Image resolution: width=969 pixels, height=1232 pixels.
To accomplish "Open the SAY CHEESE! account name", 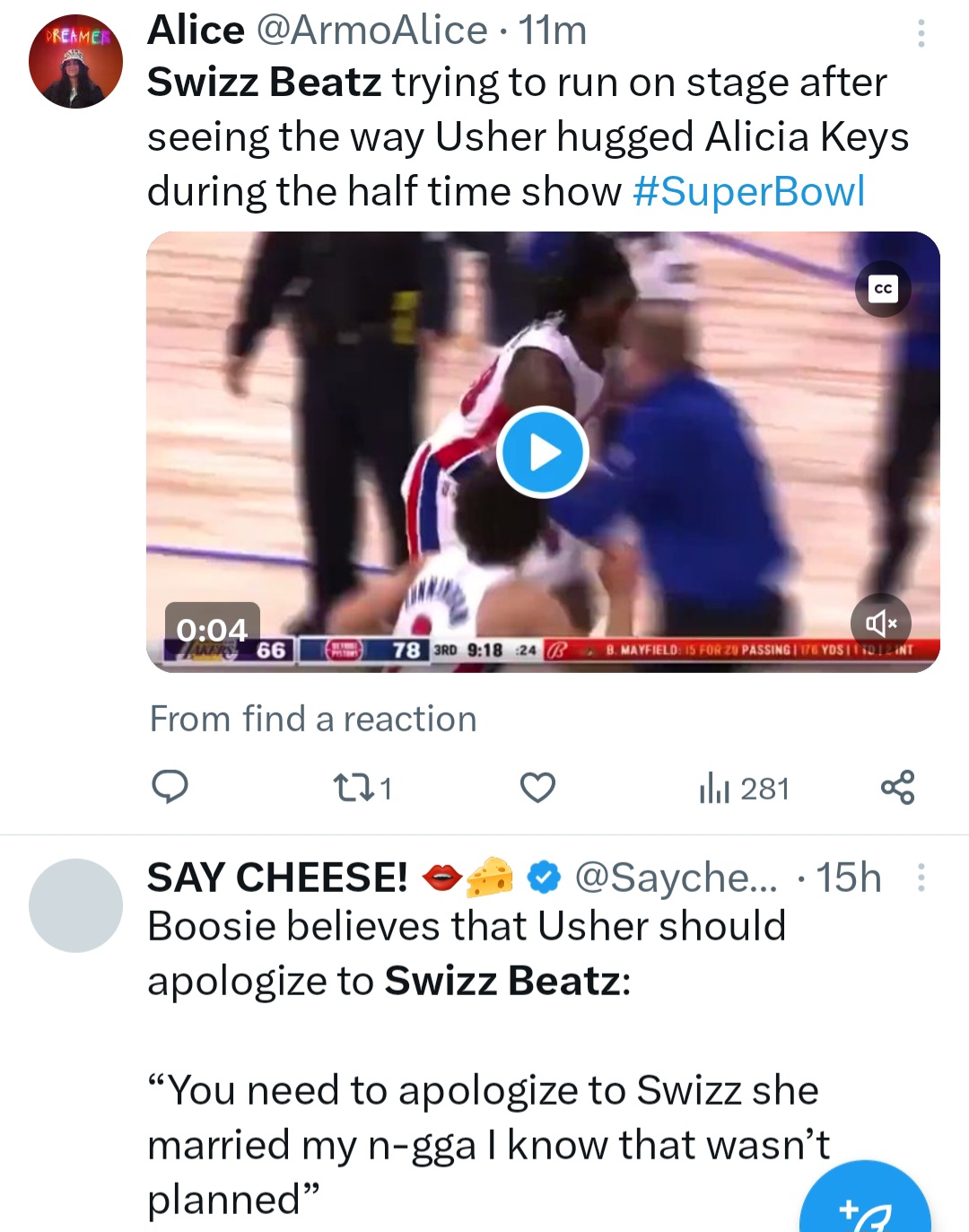I will coord(277,878).
